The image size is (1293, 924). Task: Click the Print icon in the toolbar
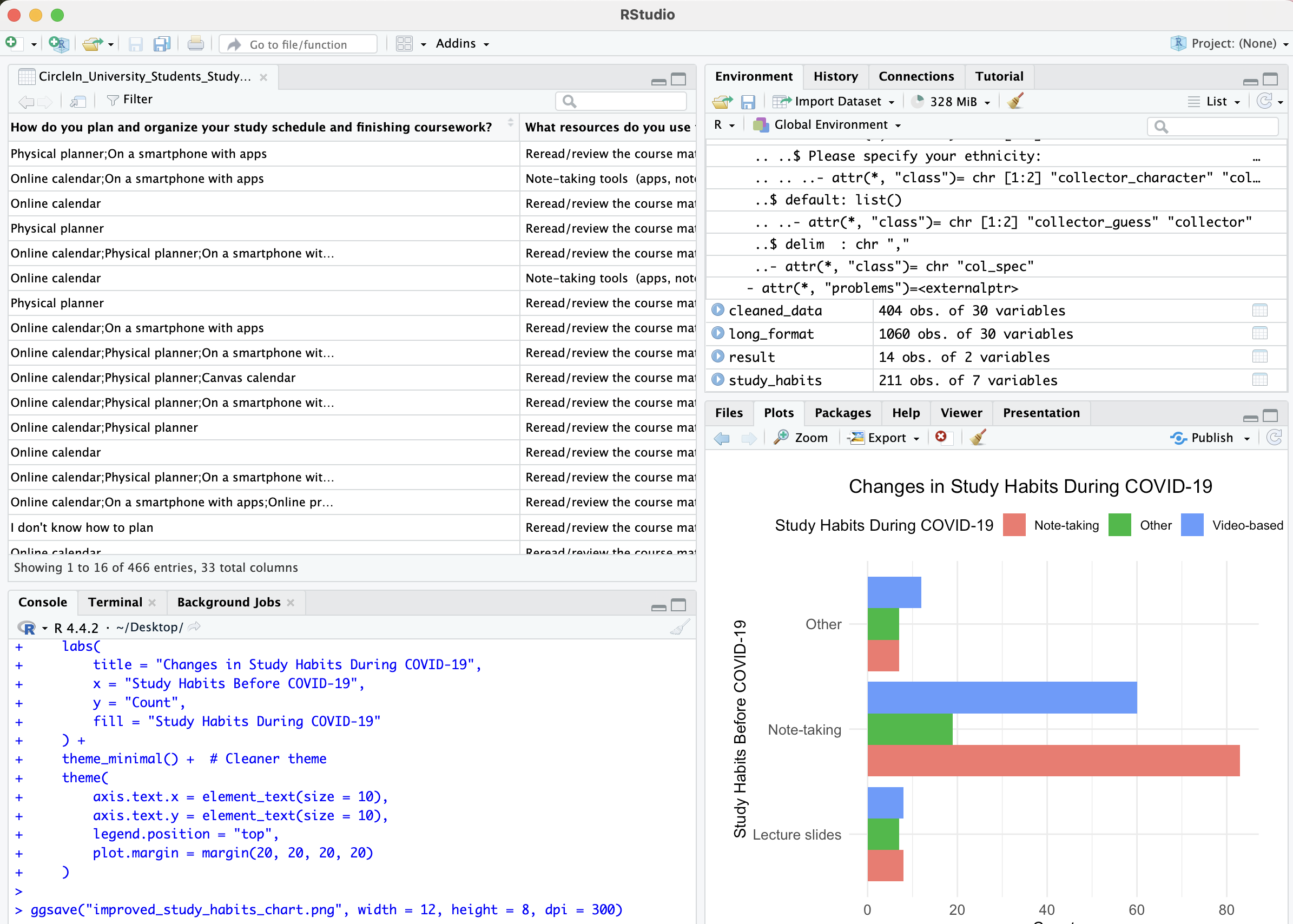click(196, 43)
